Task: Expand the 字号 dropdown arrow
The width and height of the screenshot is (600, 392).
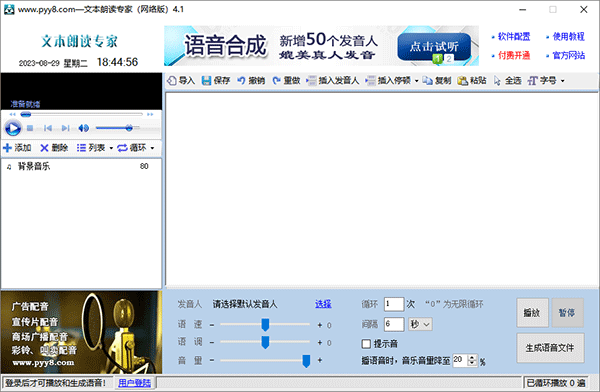Action: pos(562,81)
